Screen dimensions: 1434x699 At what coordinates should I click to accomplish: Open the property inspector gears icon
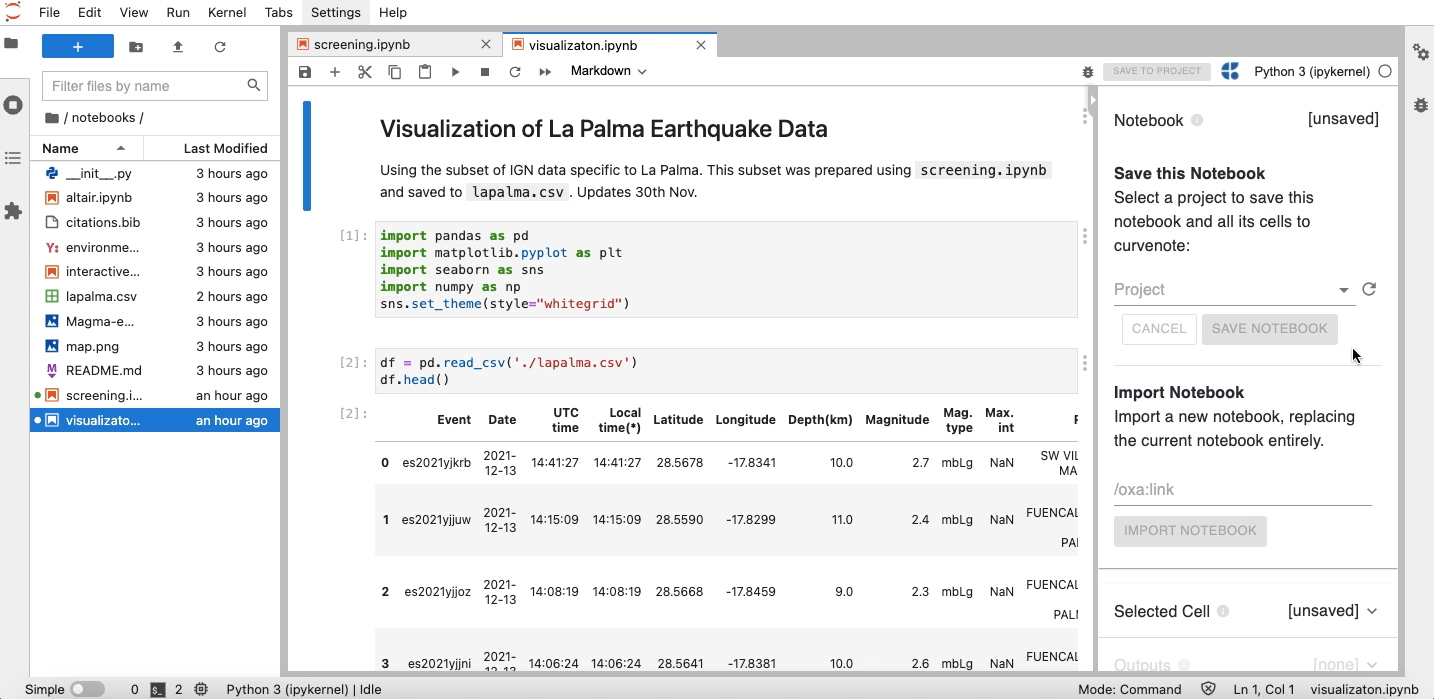(x=1420, y=51)
